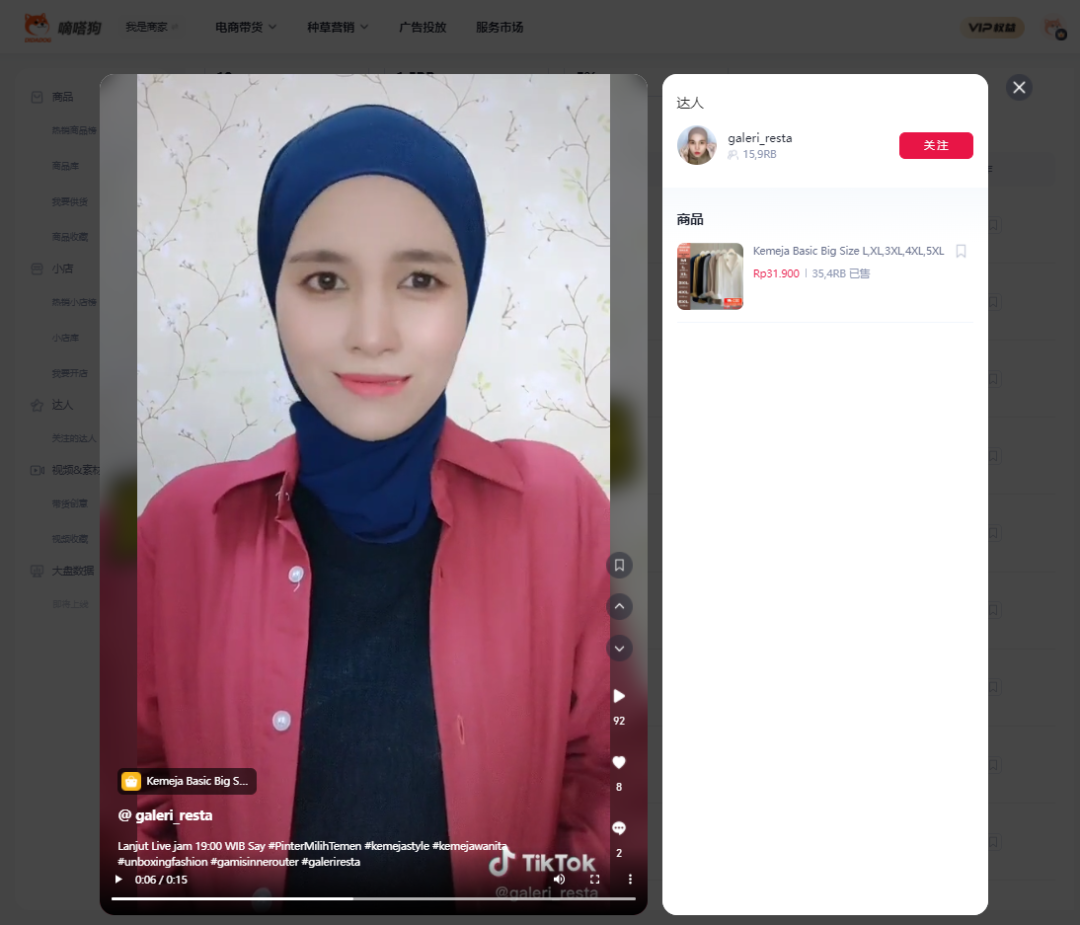Click the comments bubble icon
Screen dimensions: 1080x925
tap(619, 828)
